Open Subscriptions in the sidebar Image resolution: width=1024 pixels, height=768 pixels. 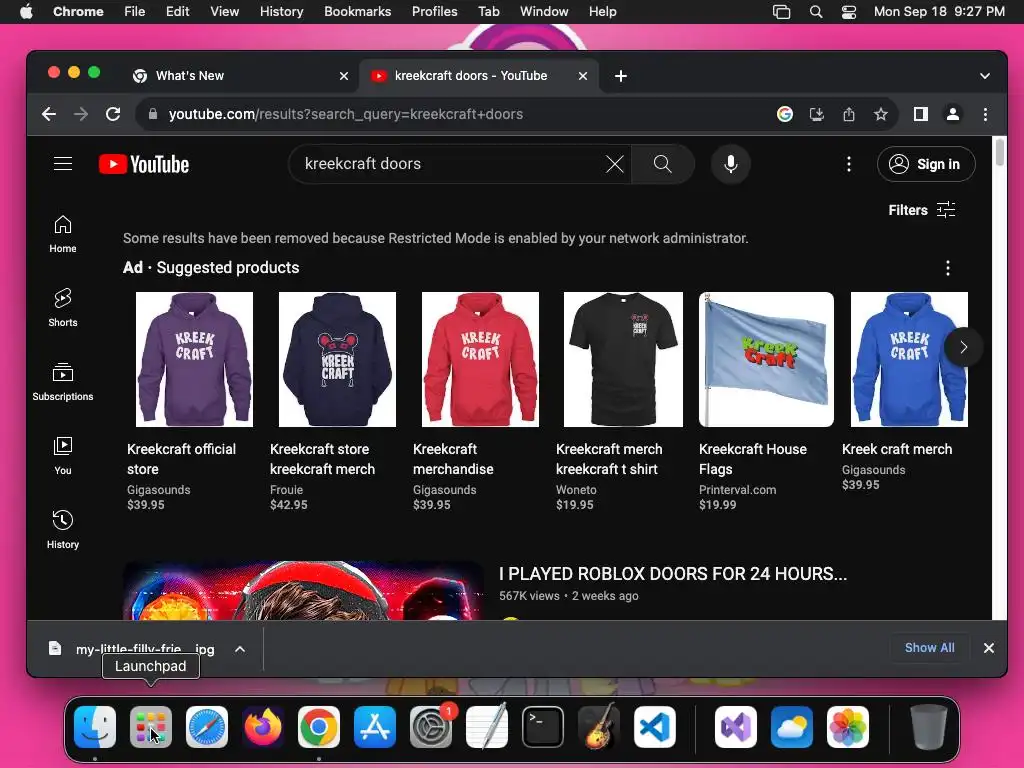(x=63, y=381)
